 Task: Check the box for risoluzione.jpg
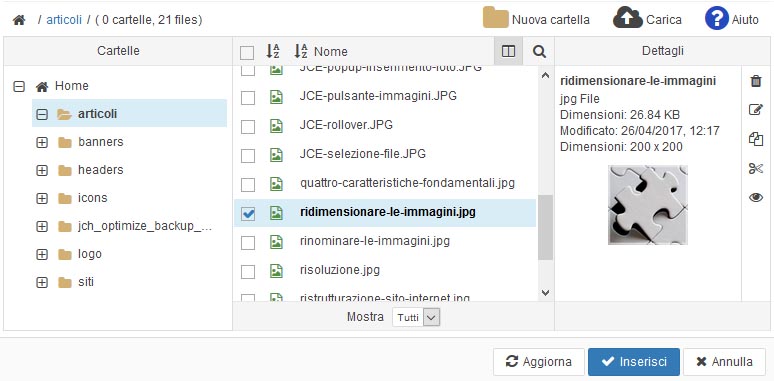[248, 272]
